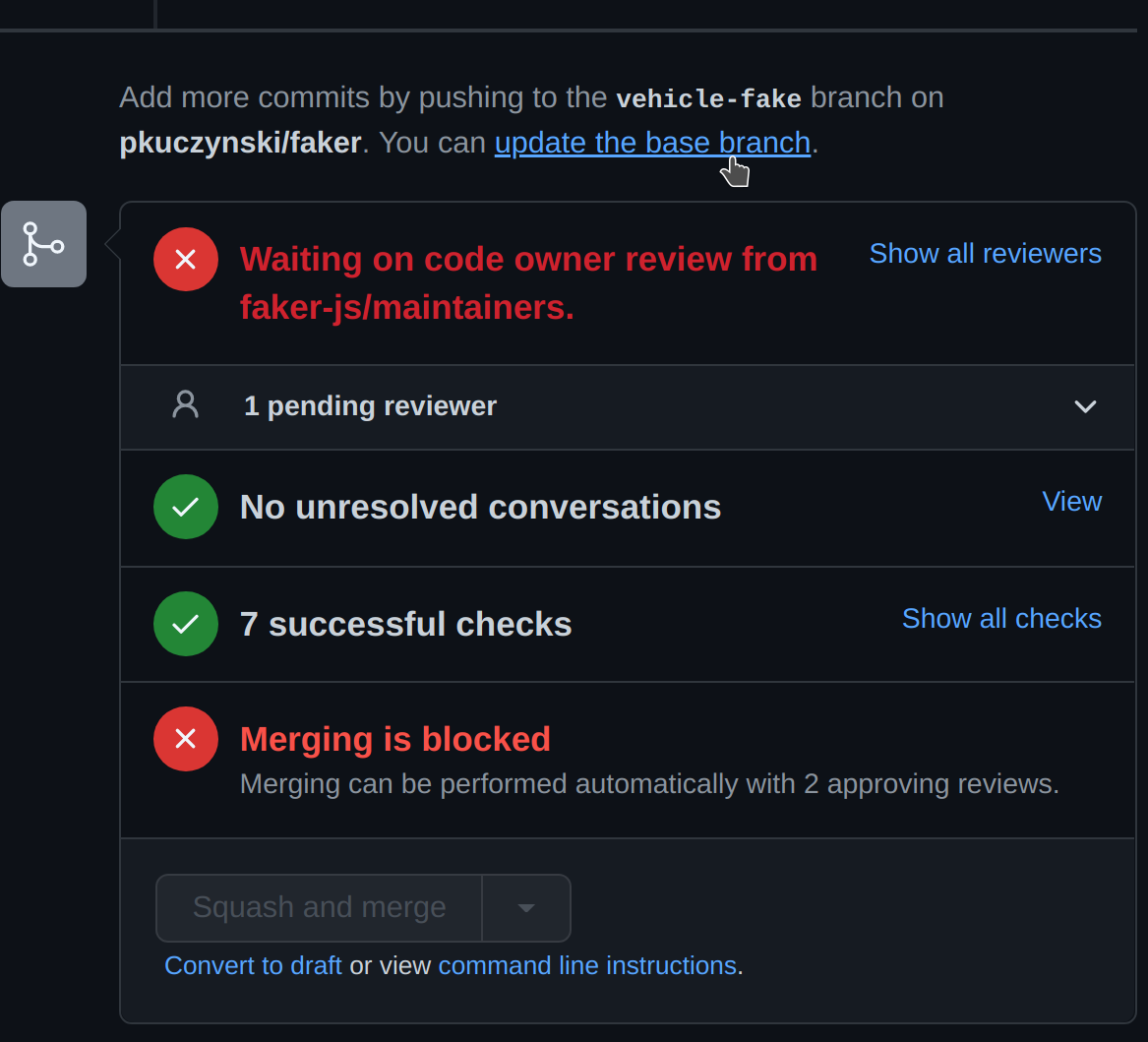Screen dimensions: 1148x1042
Task: Open Show all checks
Action: coord(1000,618)
